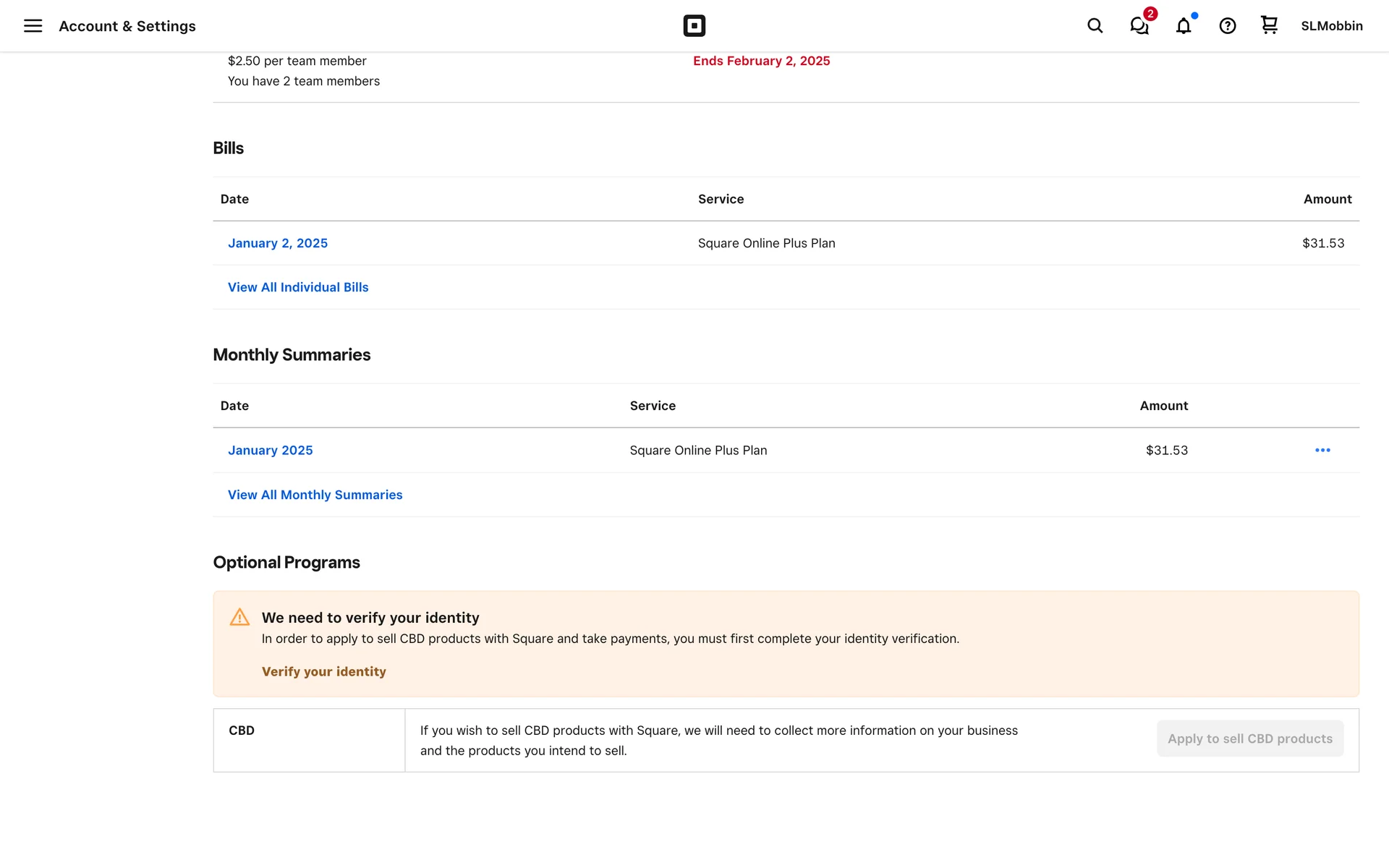The width and height of the screenshot is (1389, 868).
Task: Click View All Individual Bills
Action: (298, 287)
